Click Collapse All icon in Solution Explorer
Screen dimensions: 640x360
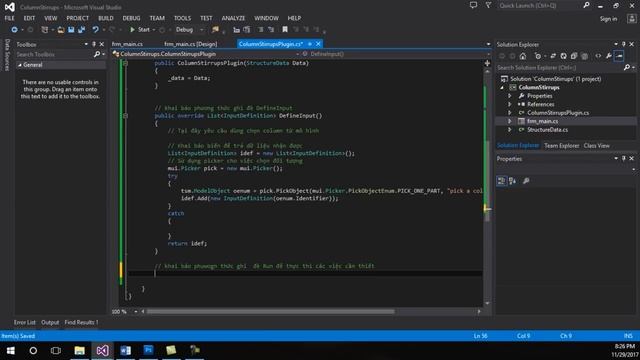[574, 56]
